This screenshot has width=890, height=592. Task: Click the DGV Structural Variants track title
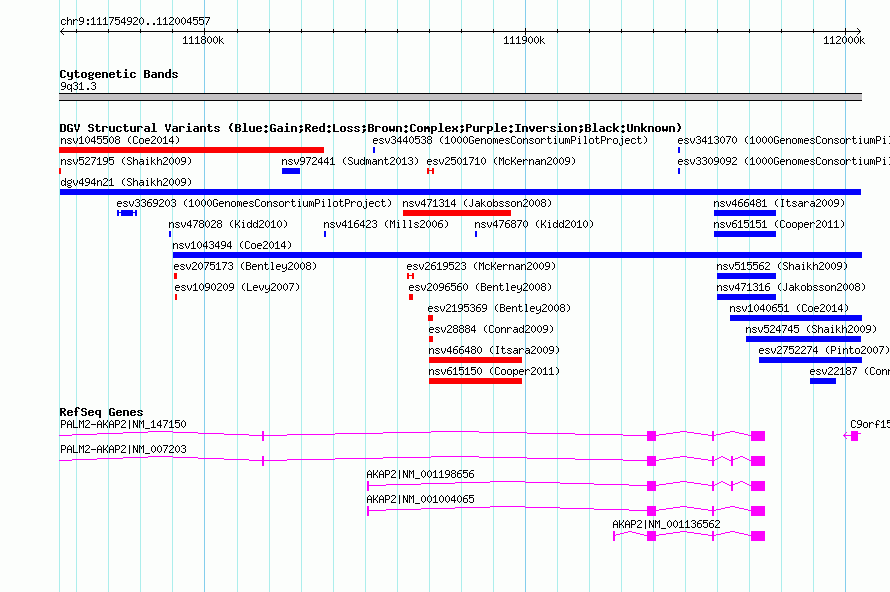point(370,128)
